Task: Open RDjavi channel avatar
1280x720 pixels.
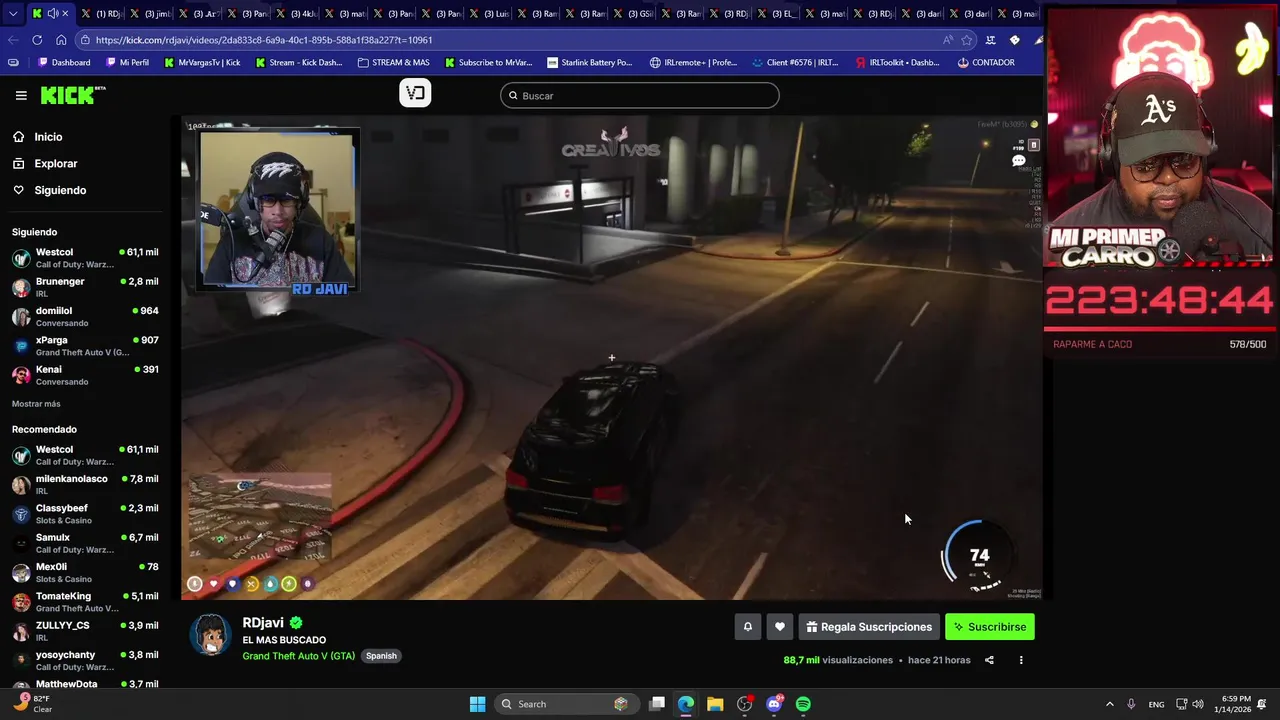Action: click(211, 635)
